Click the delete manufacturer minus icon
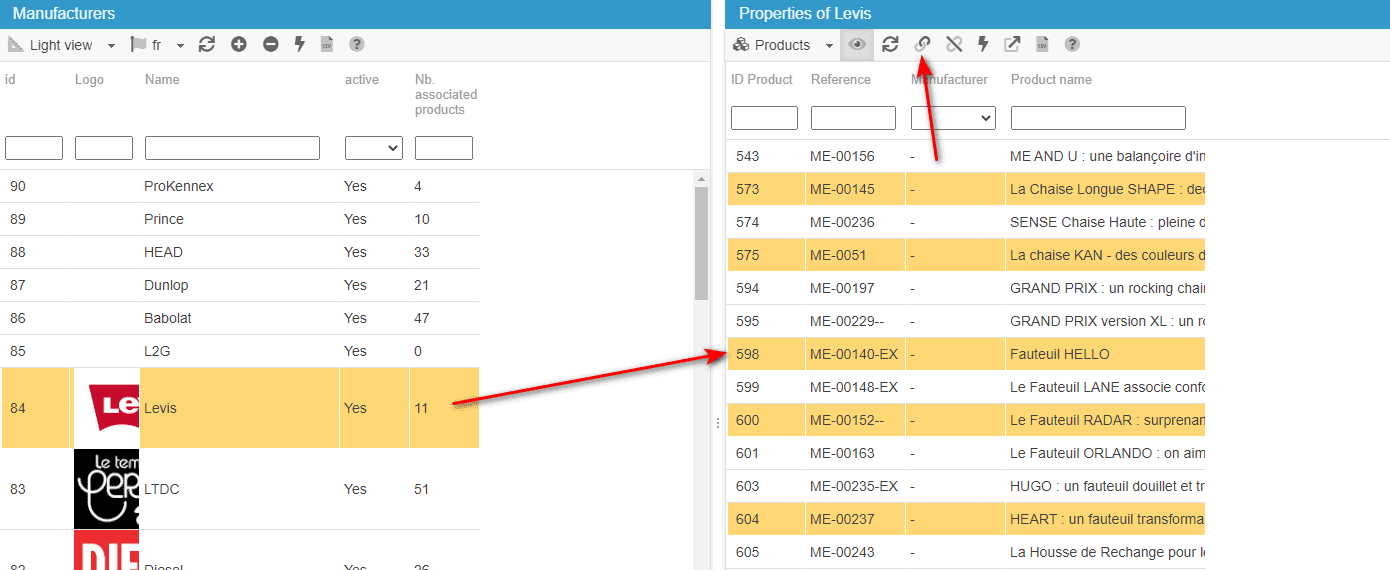The image size is (1390, 570). pos(270,44)
